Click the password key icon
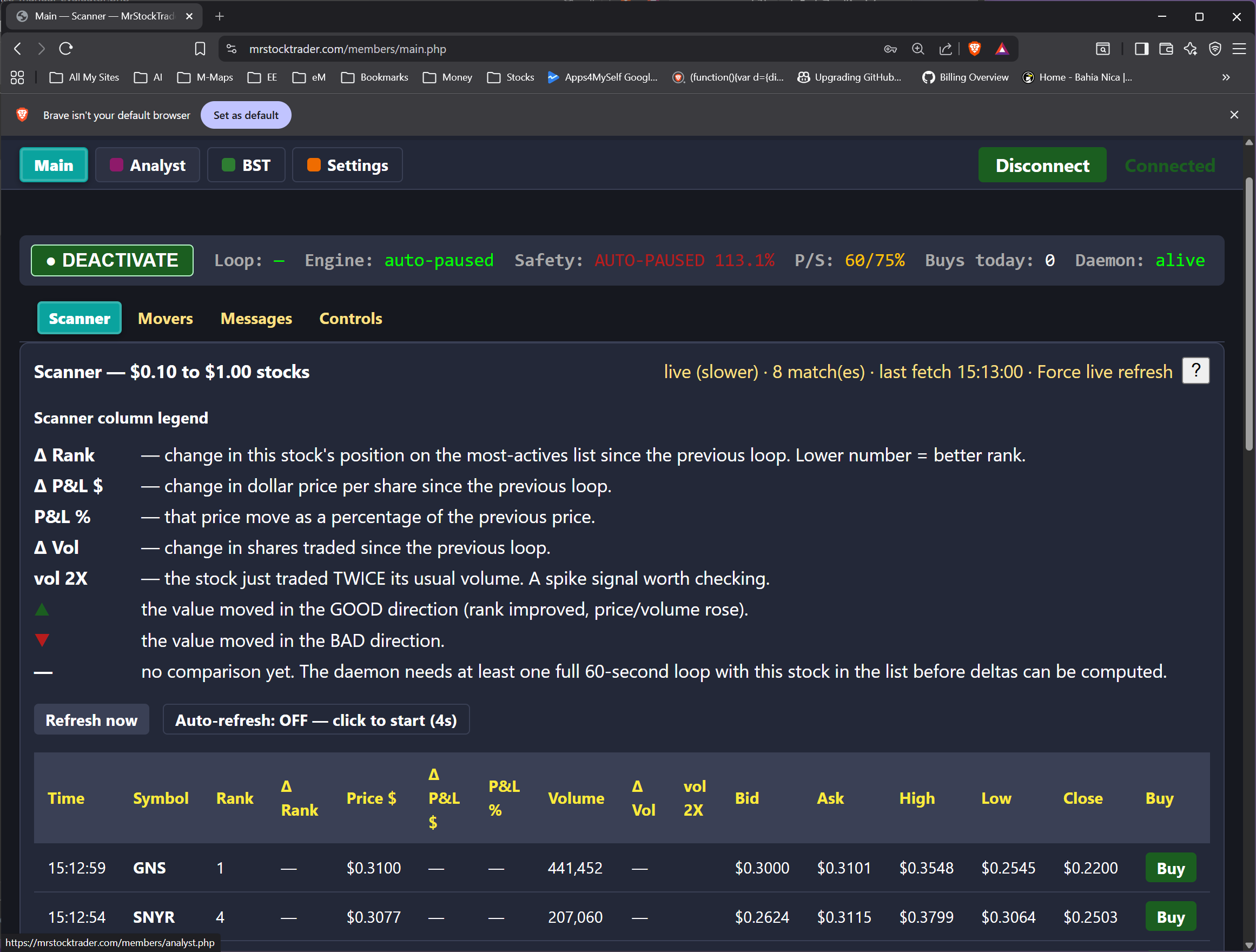1256x952 pixels. (890, 49)
